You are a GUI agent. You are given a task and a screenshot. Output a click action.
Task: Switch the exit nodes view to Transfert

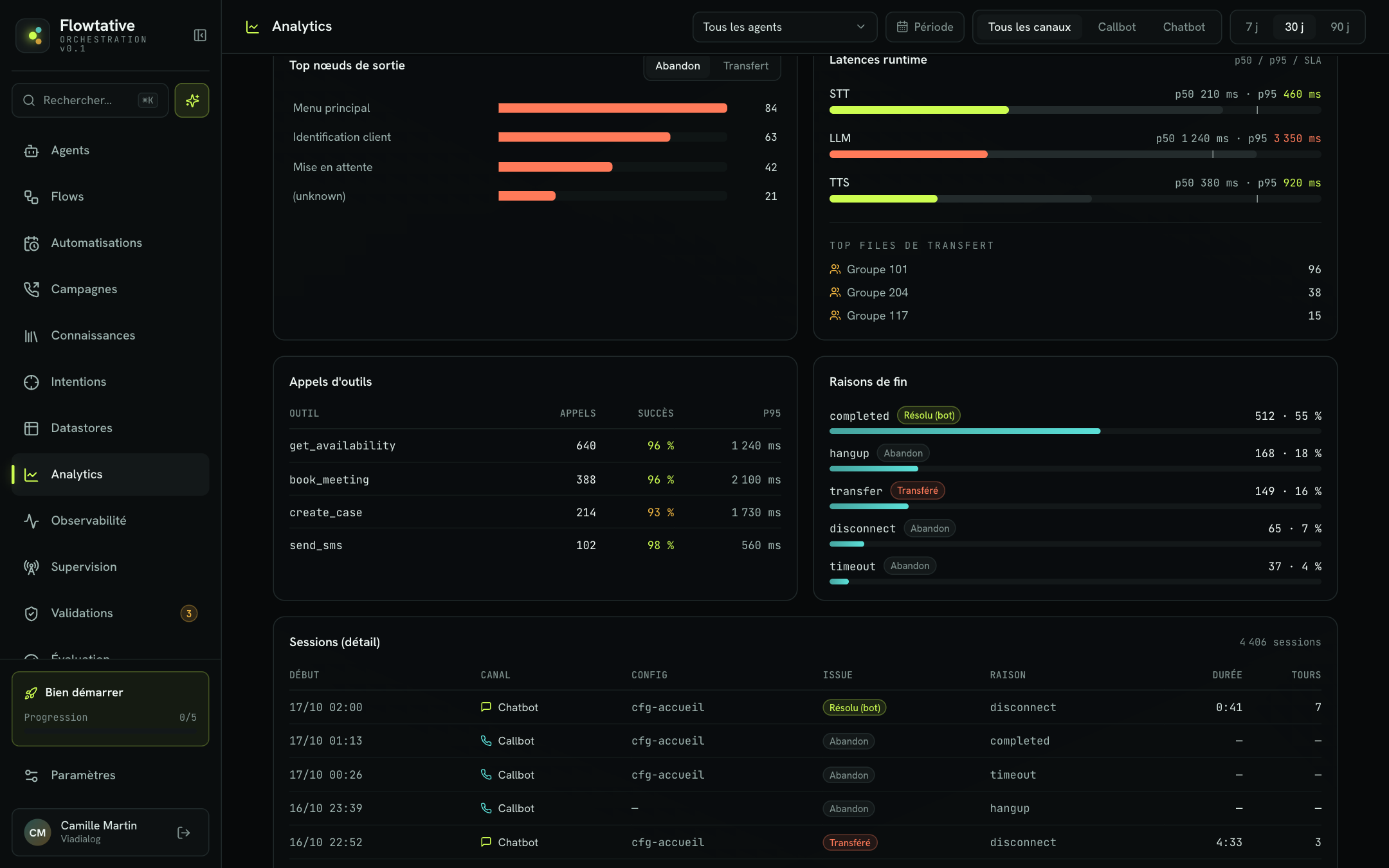click(745, 66)
